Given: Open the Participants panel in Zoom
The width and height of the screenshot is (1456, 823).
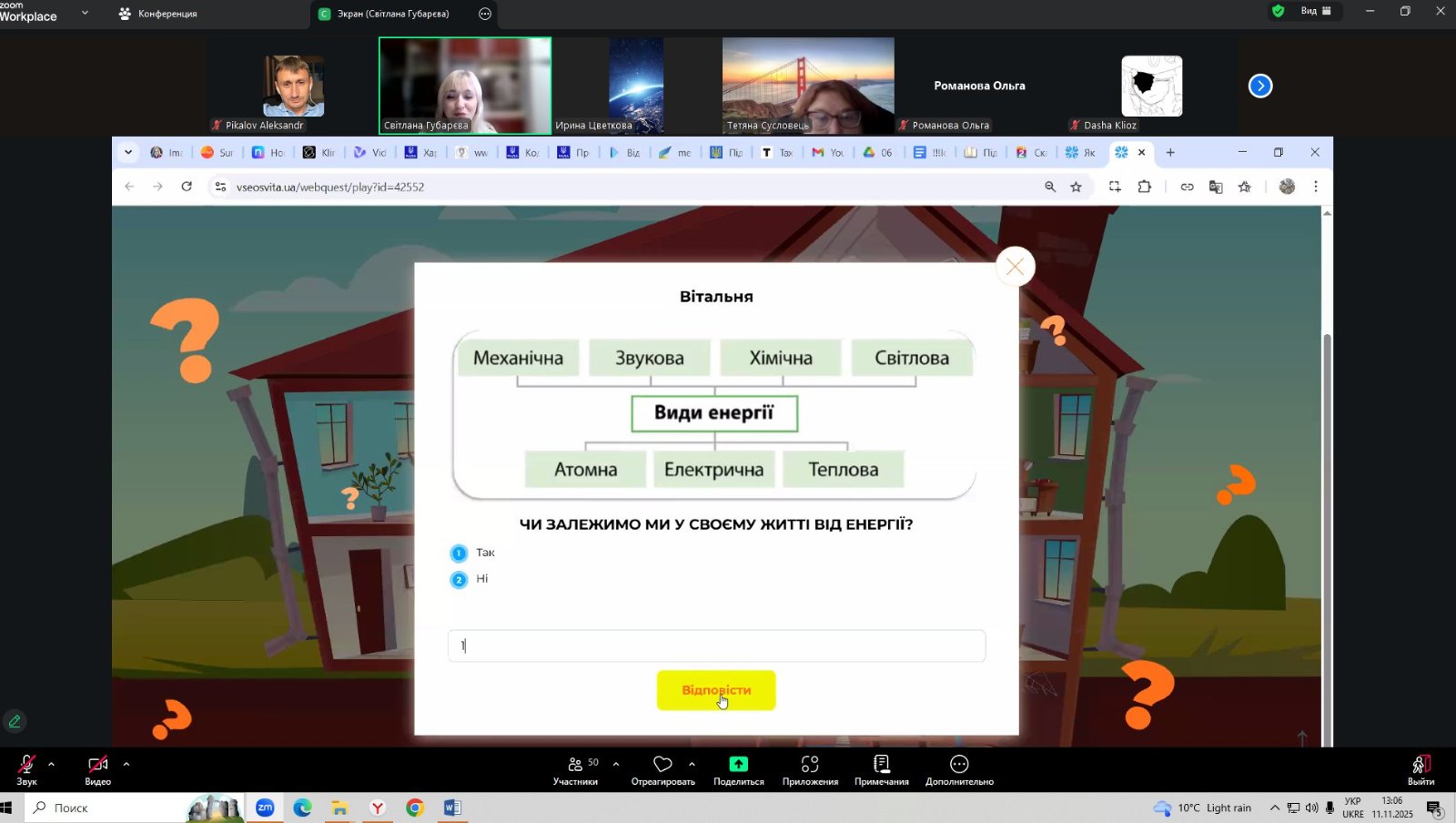Looking at the screenshot, I should click(x=575, y=770).
